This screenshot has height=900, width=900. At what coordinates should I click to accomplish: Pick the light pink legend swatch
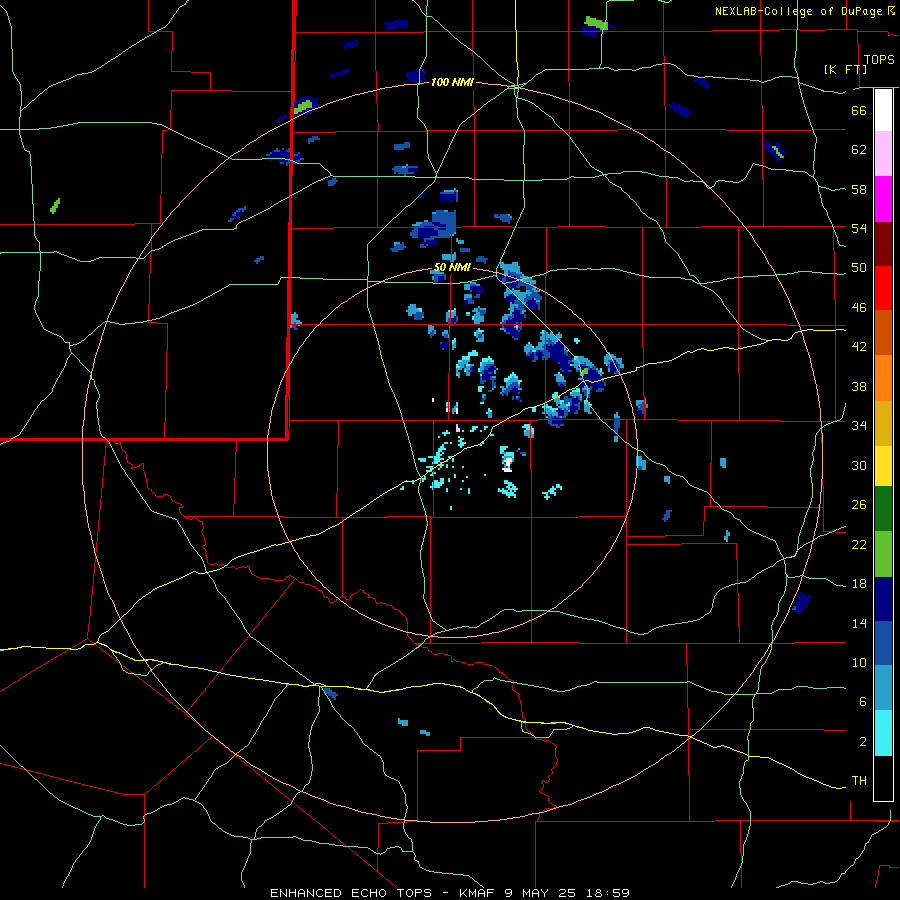coord(883,153)
